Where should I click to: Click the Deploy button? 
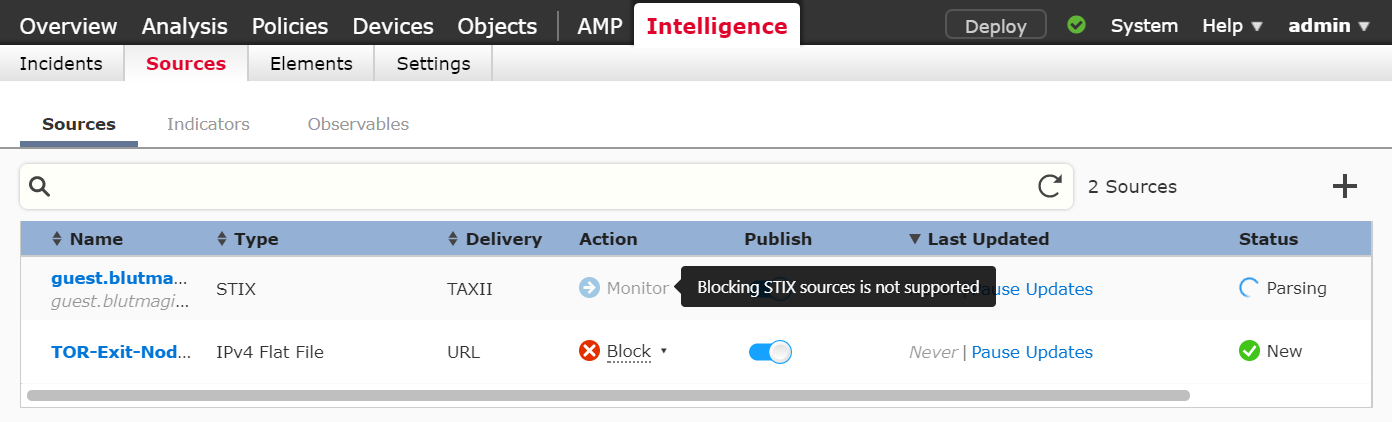(996, 25)
